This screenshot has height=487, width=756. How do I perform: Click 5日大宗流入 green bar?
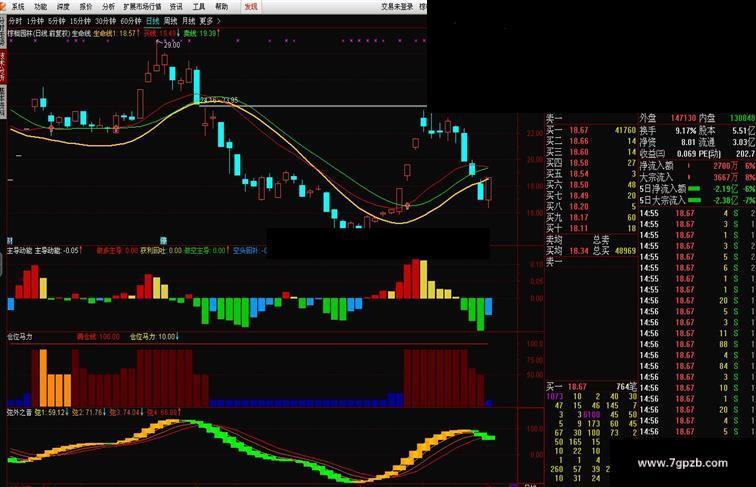(694, 200)
